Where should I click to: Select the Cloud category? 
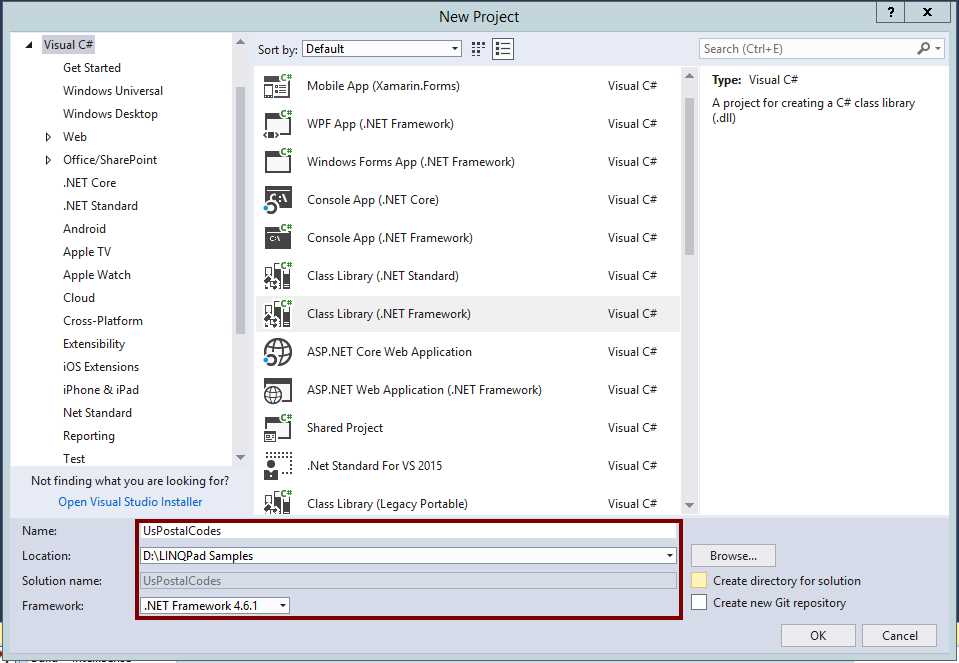click(79, 298)
